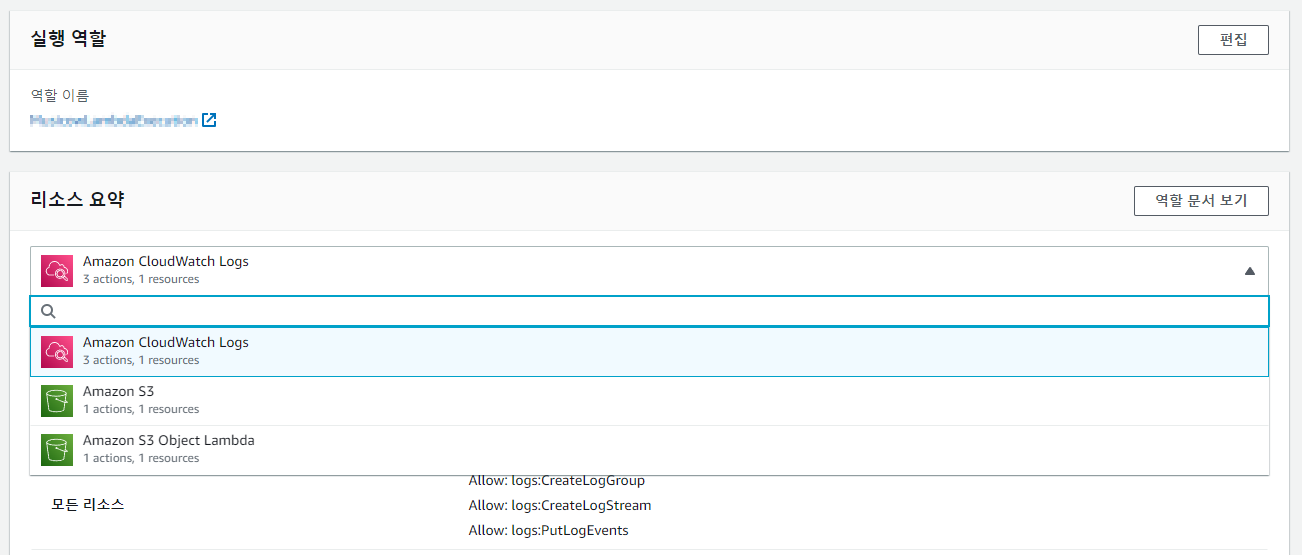Click the Allow: logs:PutLogEvents entry

tap(548, 530)
